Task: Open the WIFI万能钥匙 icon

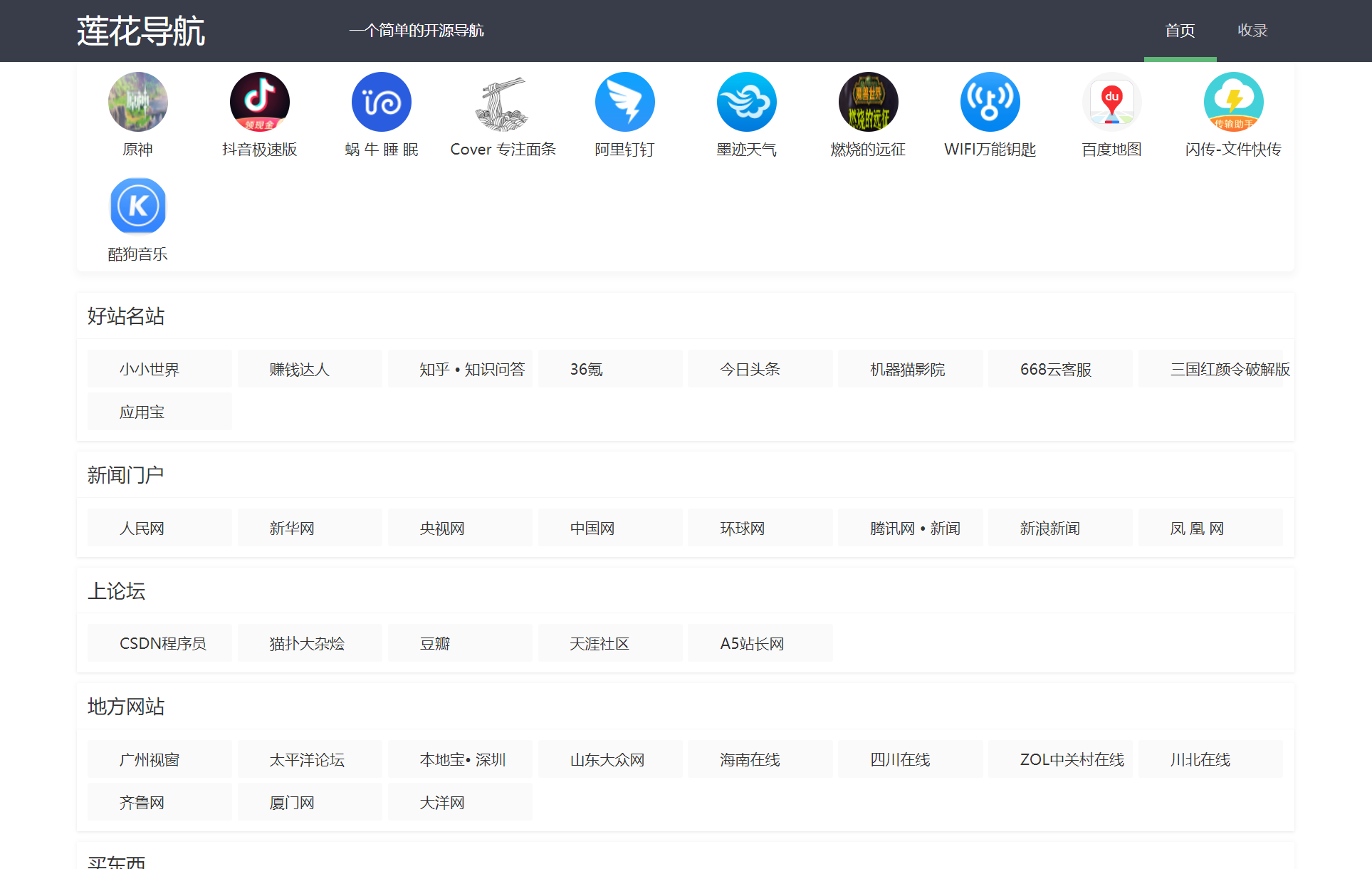Action: click(990, 102)
